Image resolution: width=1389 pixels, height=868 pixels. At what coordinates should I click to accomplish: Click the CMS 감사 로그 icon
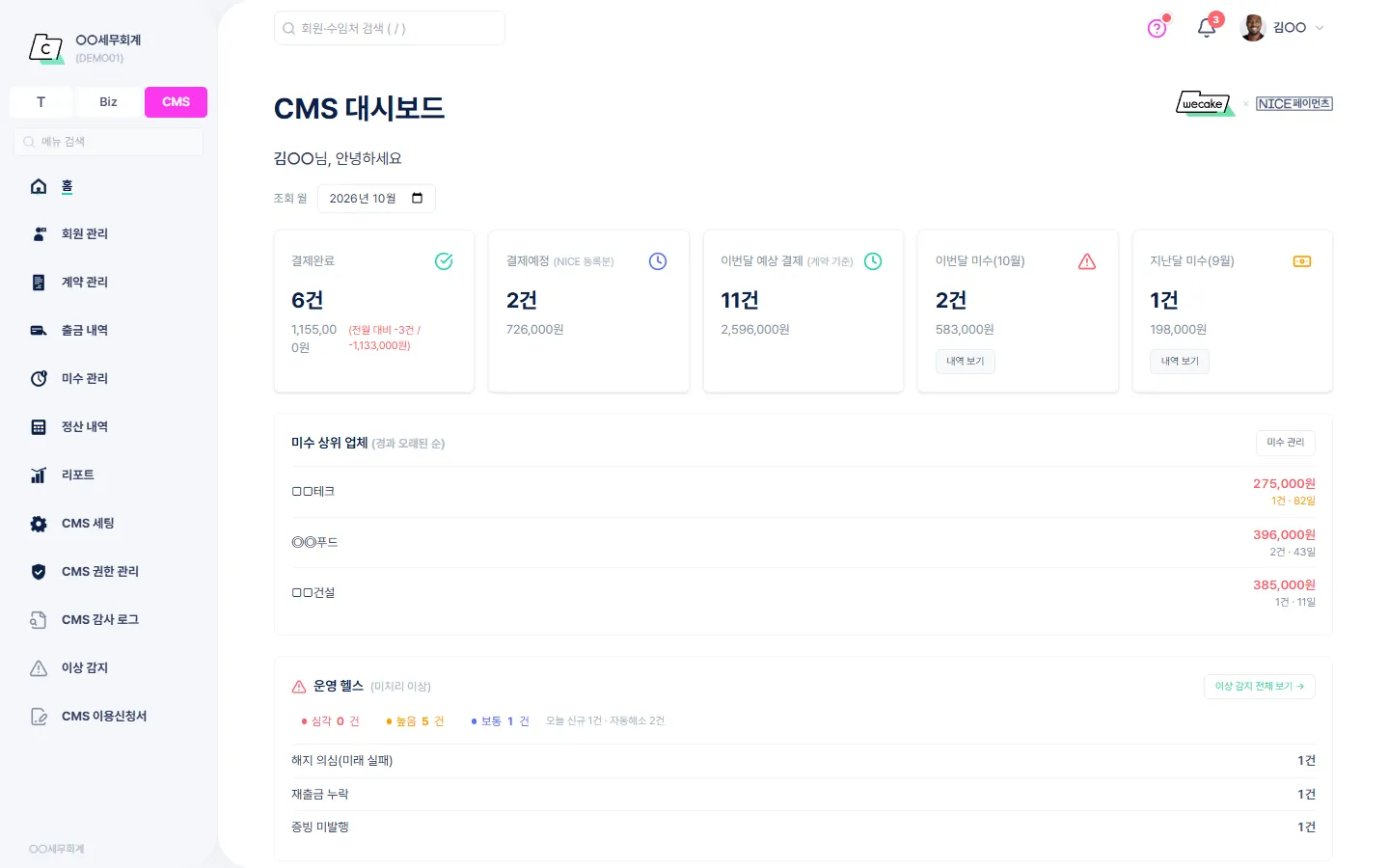(39, 620)
